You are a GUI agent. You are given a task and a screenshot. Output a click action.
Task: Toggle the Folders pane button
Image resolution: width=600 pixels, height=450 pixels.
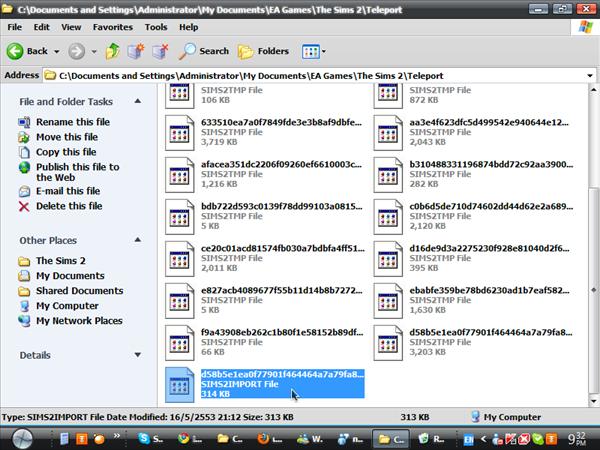263,51
